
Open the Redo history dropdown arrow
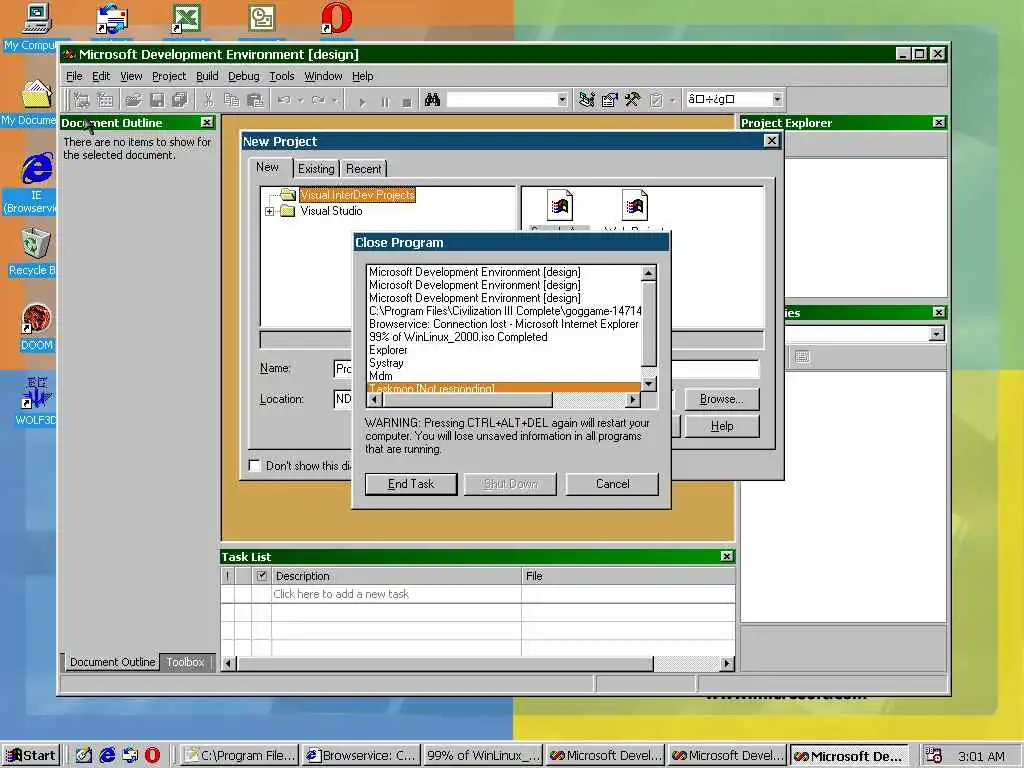click(x=335, y=100)
